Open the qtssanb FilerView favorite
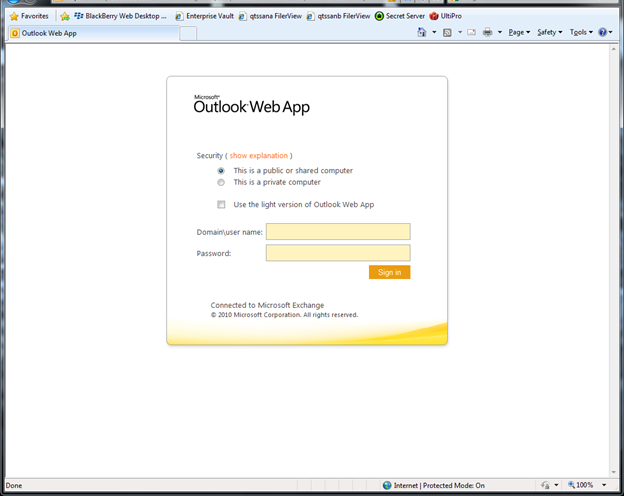 (x=338, y=16)
